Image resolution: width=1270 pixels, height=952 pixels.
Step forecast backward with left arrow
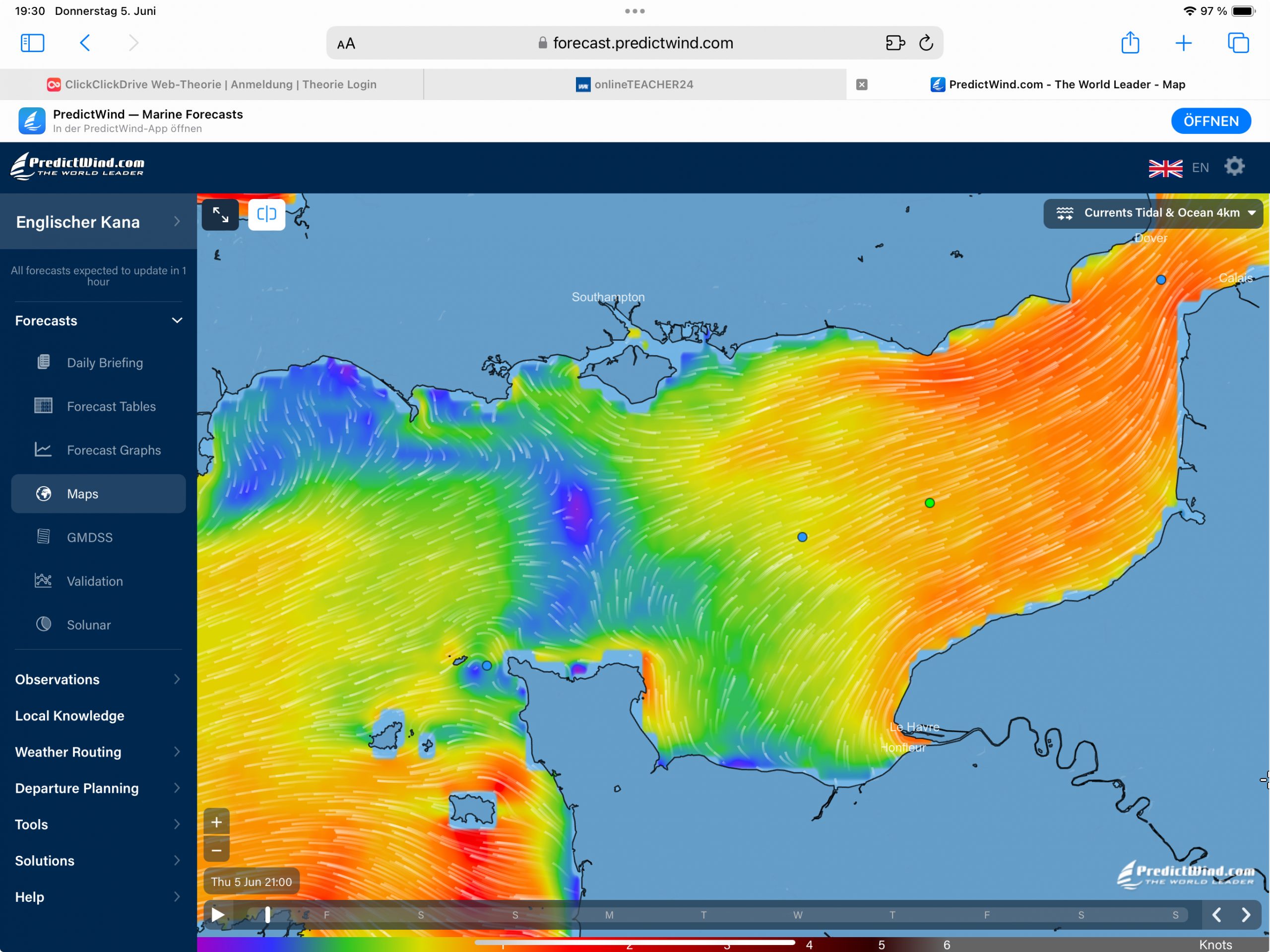click(x=1216, y=915)
